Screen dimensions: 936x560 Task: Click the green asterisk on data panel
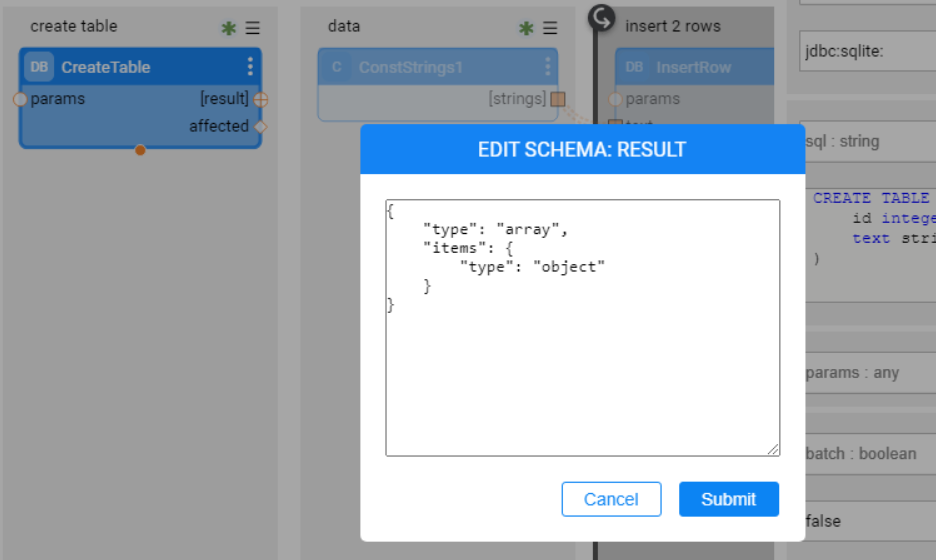pyautogui.click(x=526, y=28)
